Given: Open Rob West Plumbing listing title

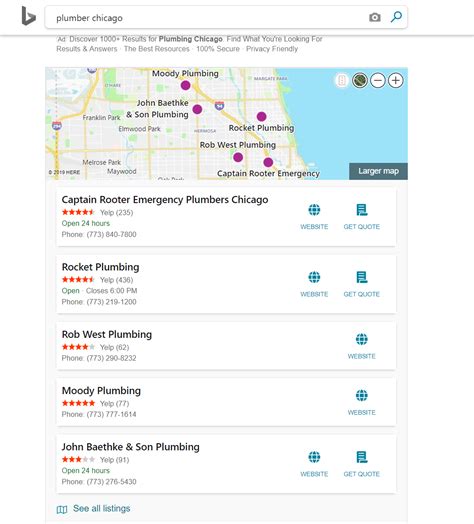Looking at the screenshot, I should (107, 335).
